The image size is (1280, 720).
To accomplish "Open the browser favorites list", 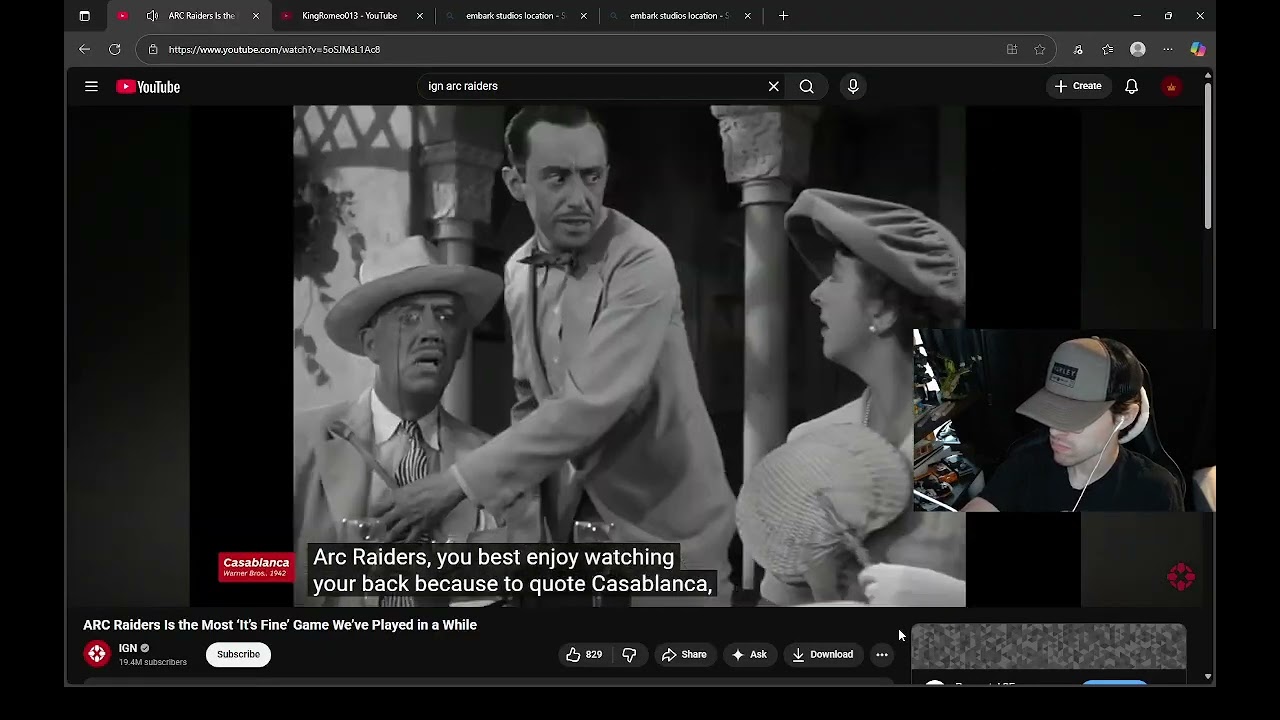I will point(1107,49).
